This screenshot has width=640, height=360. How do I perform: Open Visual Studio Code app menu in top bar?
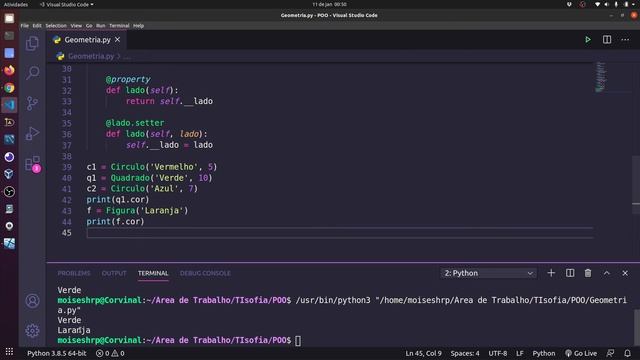coord(67,4)
